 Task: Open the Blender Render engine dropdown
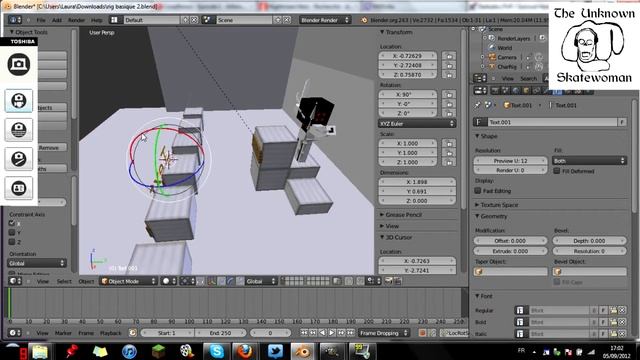(324, 20)
